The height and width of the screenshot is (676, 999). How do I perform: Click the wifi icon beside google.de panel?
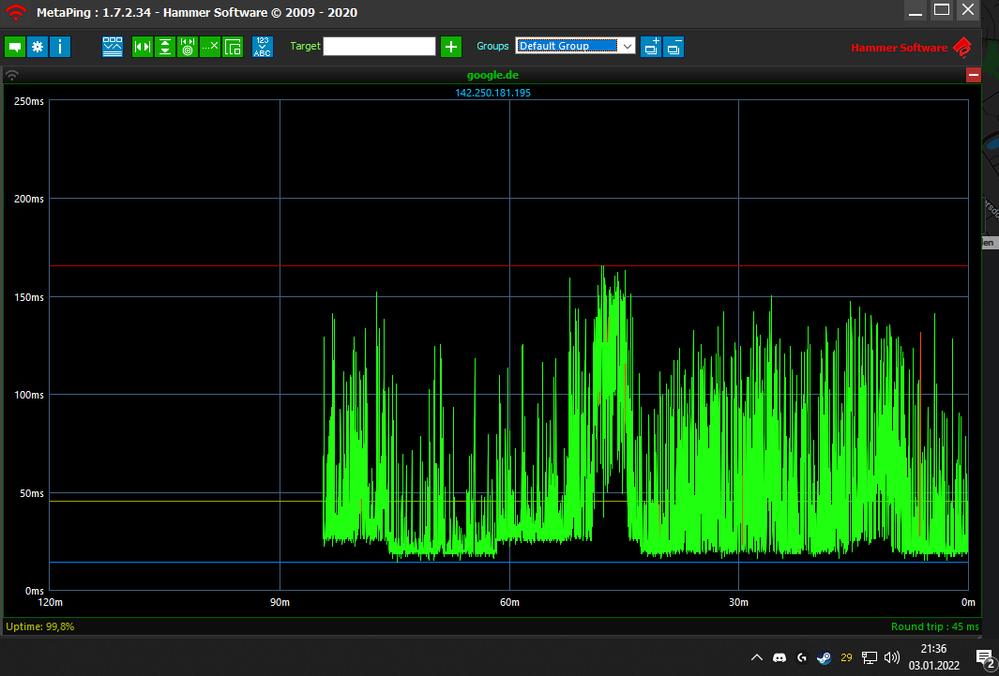click(x=12, y=76)
